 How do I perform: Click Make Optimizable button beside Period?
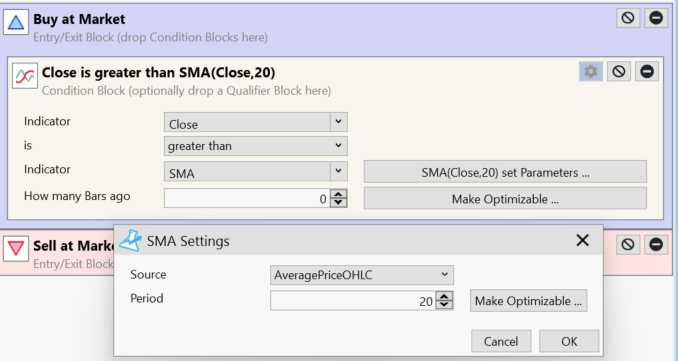click(x=528, y=300)
